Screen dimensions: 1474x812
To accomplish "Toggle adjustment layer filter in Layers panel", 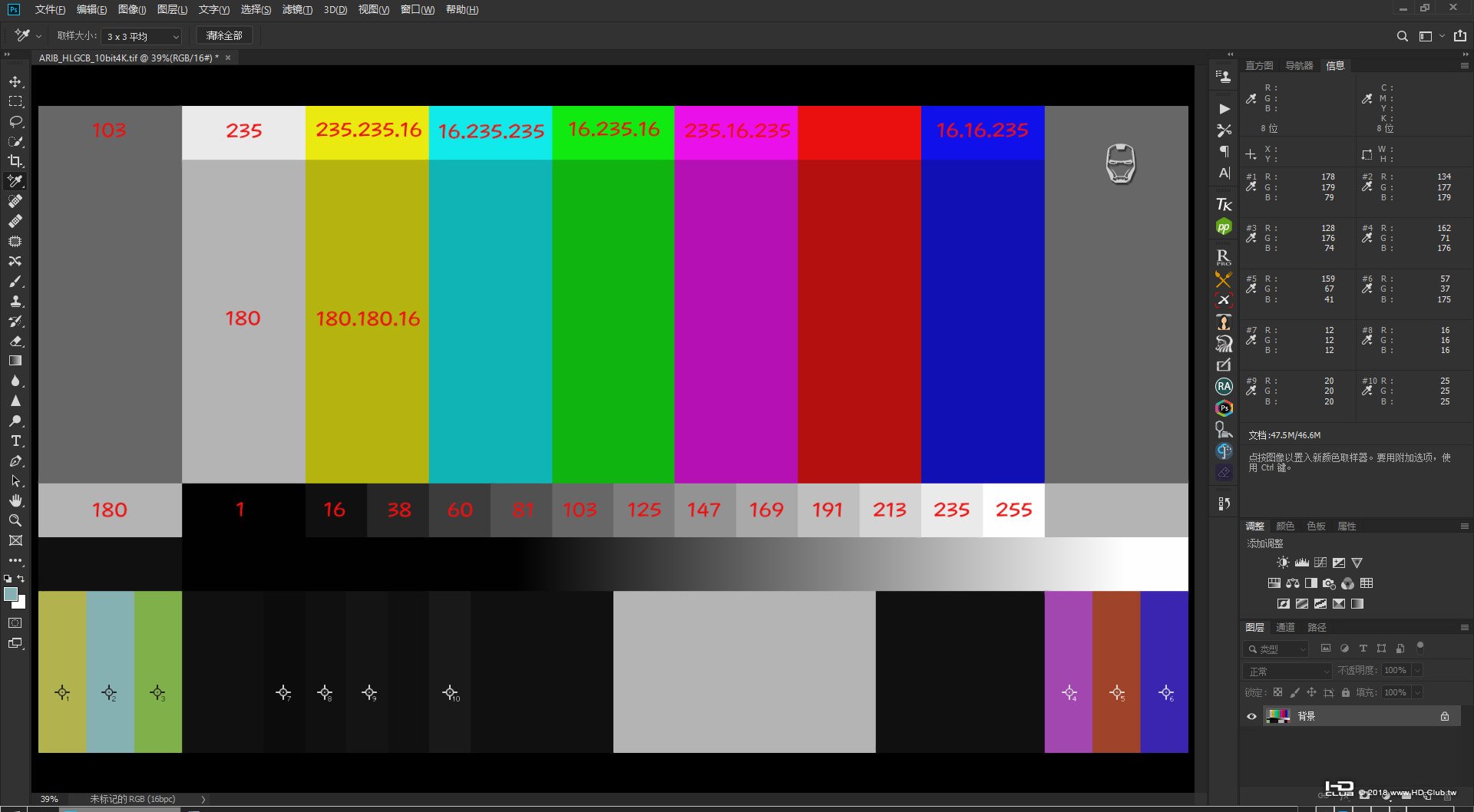I will click(x=1344, y=649).
